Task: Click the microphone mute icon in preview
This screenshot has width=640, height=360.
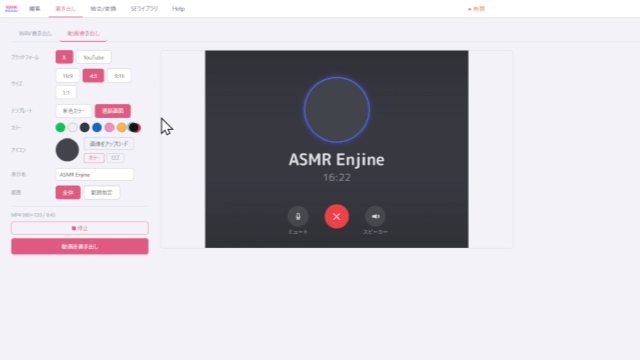Action: (298, 216)
